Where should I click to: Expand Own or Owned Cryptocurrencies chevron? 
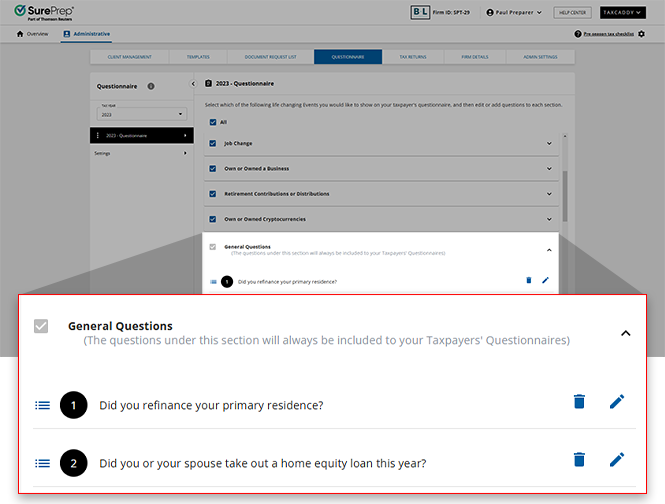point(549,219)
